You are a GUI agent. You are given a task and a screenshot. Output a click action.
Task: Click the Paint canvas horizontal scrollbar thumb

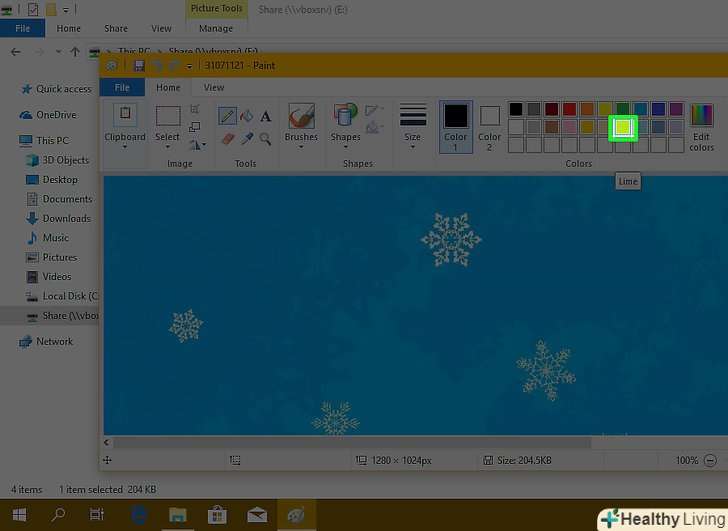[x=352, y=442]
